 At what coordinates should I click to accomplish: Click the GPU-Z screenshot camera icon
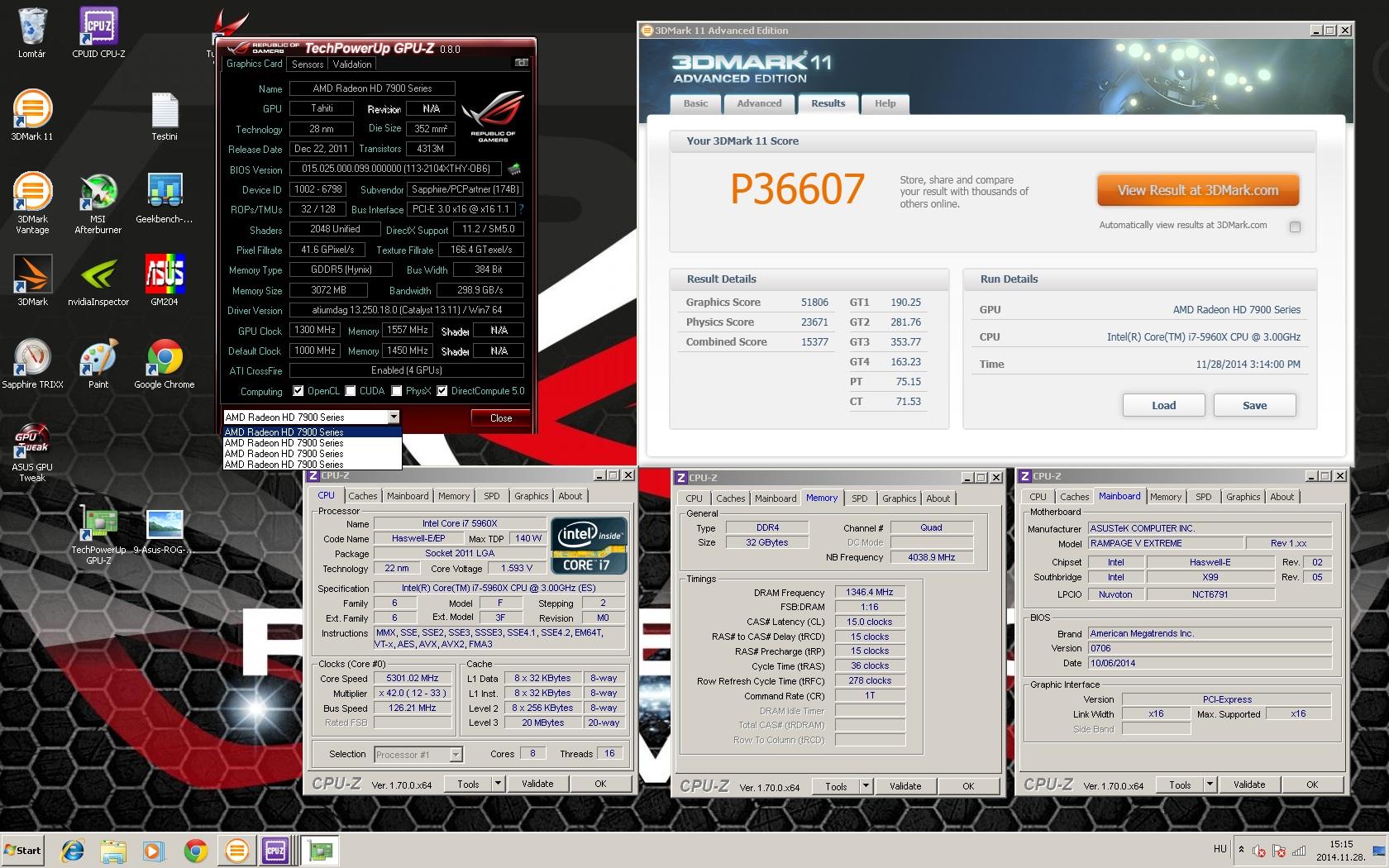click(521, 63)
